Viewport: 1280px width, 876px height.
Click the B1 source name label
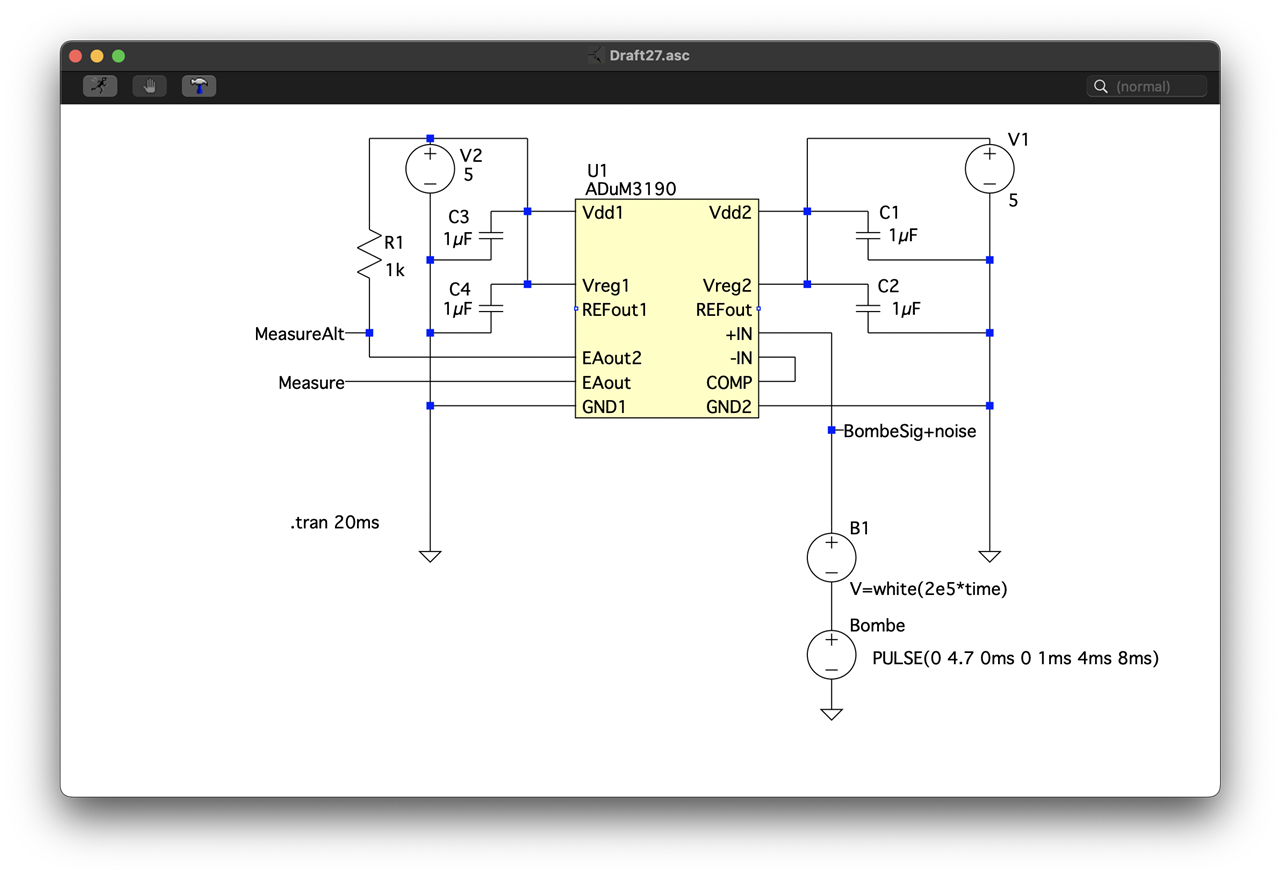click(859, 528)
